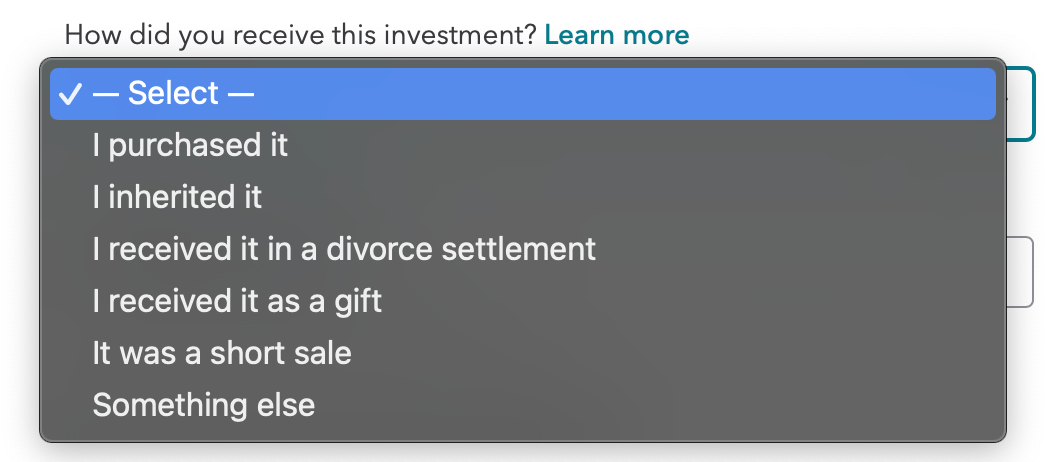This screenshot has width=1064, height=462.
Task: Mark the investment as a short sale
Action: point(221,353)
